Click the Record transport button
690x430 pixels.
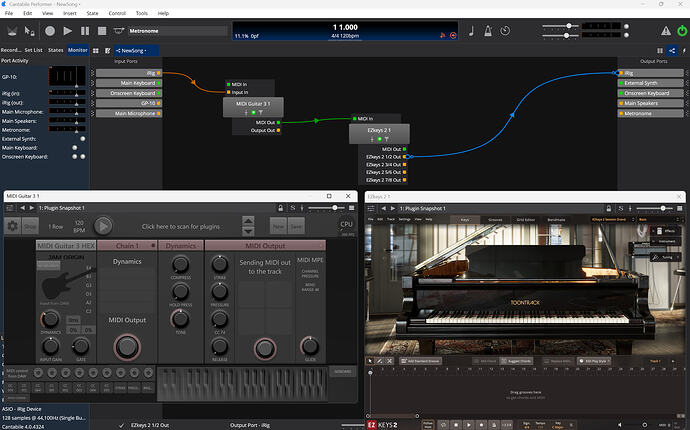point(50,31)
